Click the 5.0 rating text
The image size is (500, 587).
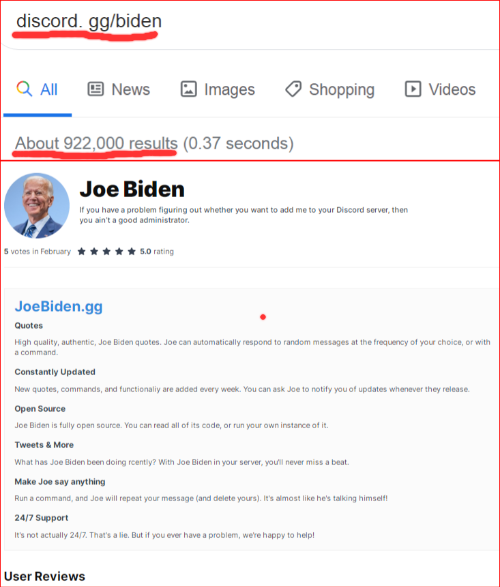(157, 252)
